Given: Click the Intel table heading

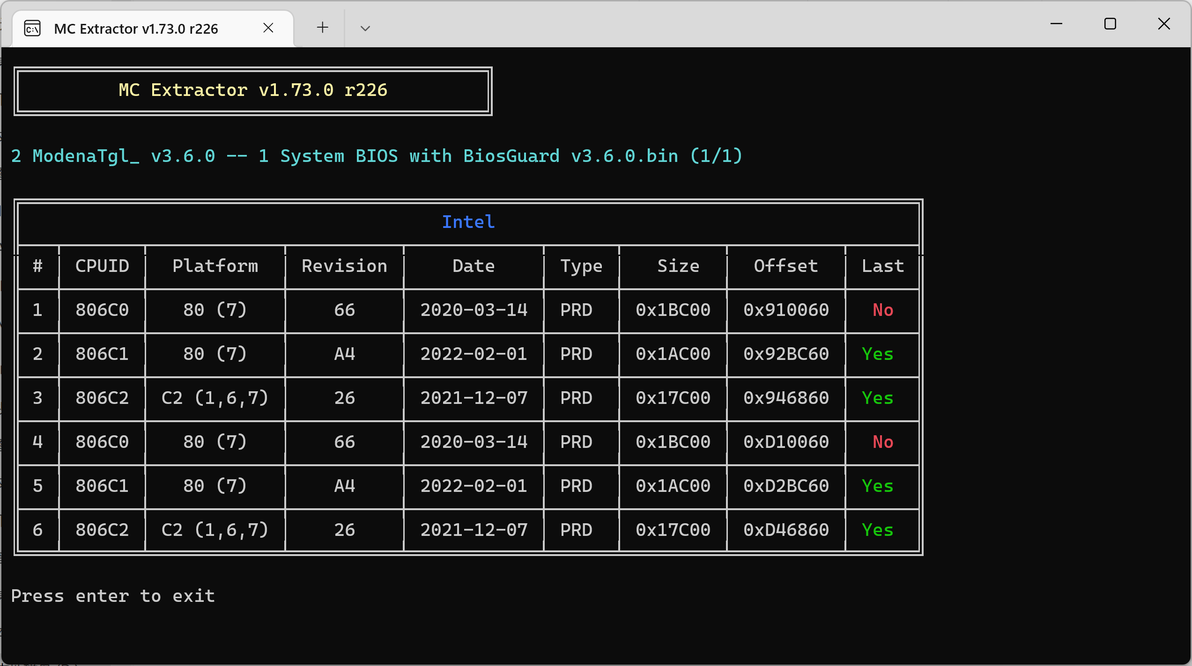Looking at the screenshot, I should [x=468, y=222].
